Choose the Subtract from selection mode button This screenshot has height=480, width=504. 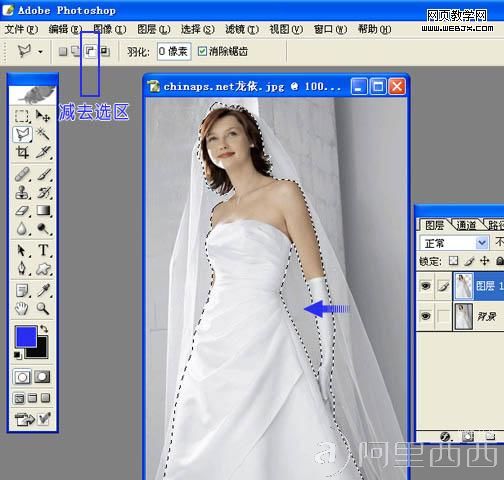90,51
